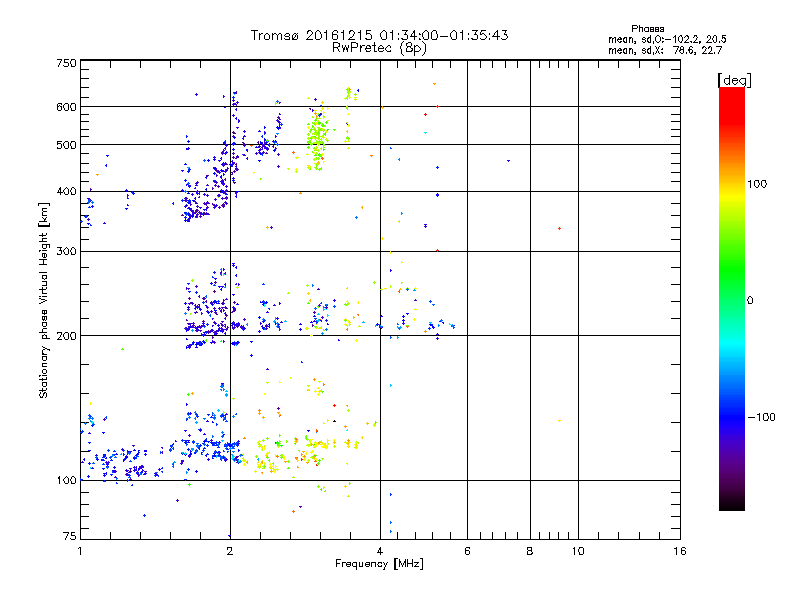The width and height of the screenshot is (800, 600).
Task: Click the color bar tick label '-100'
Action: 761,417
